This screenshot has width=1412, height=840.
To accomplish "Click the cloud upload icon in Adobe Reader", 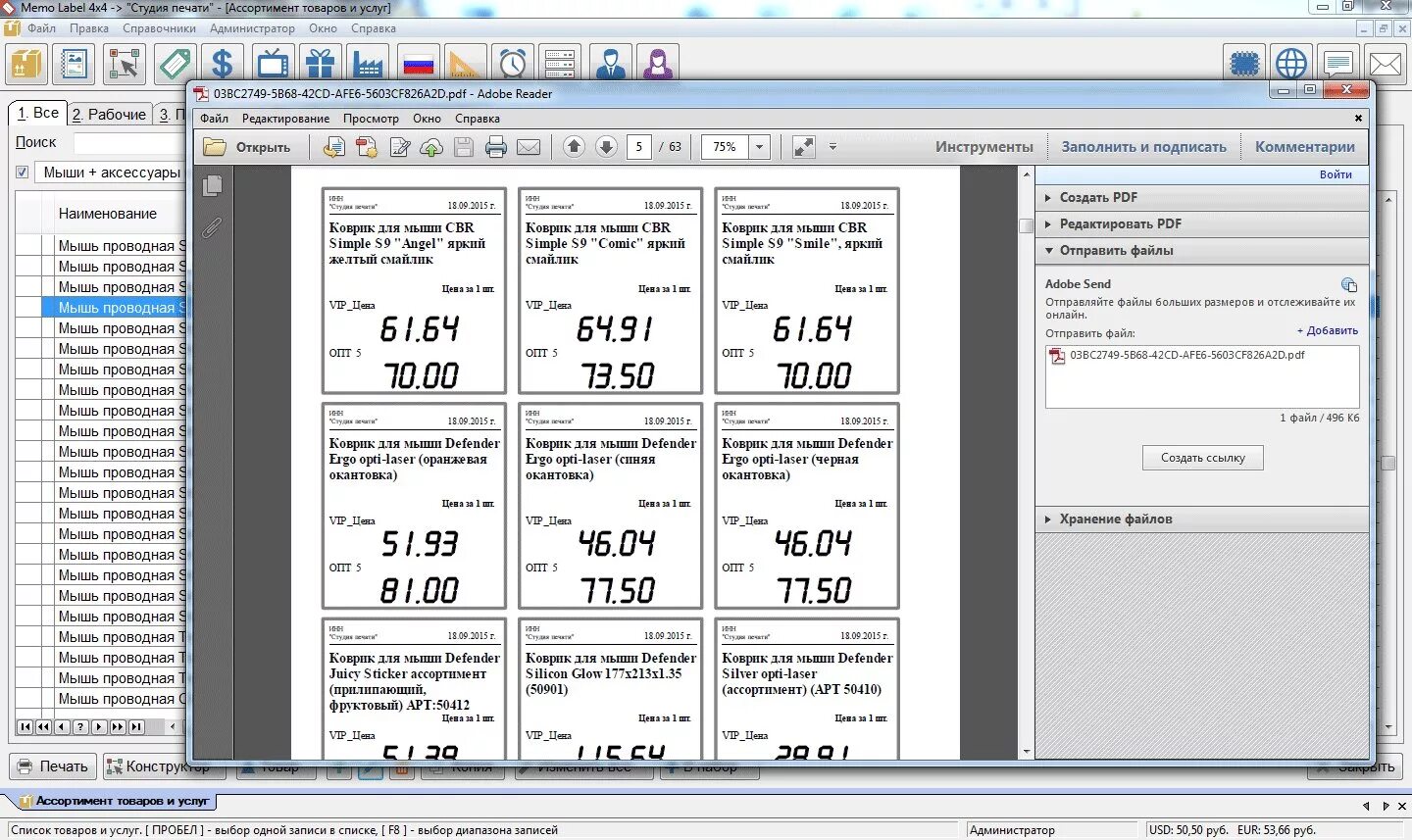I will (x=431, y=147).
